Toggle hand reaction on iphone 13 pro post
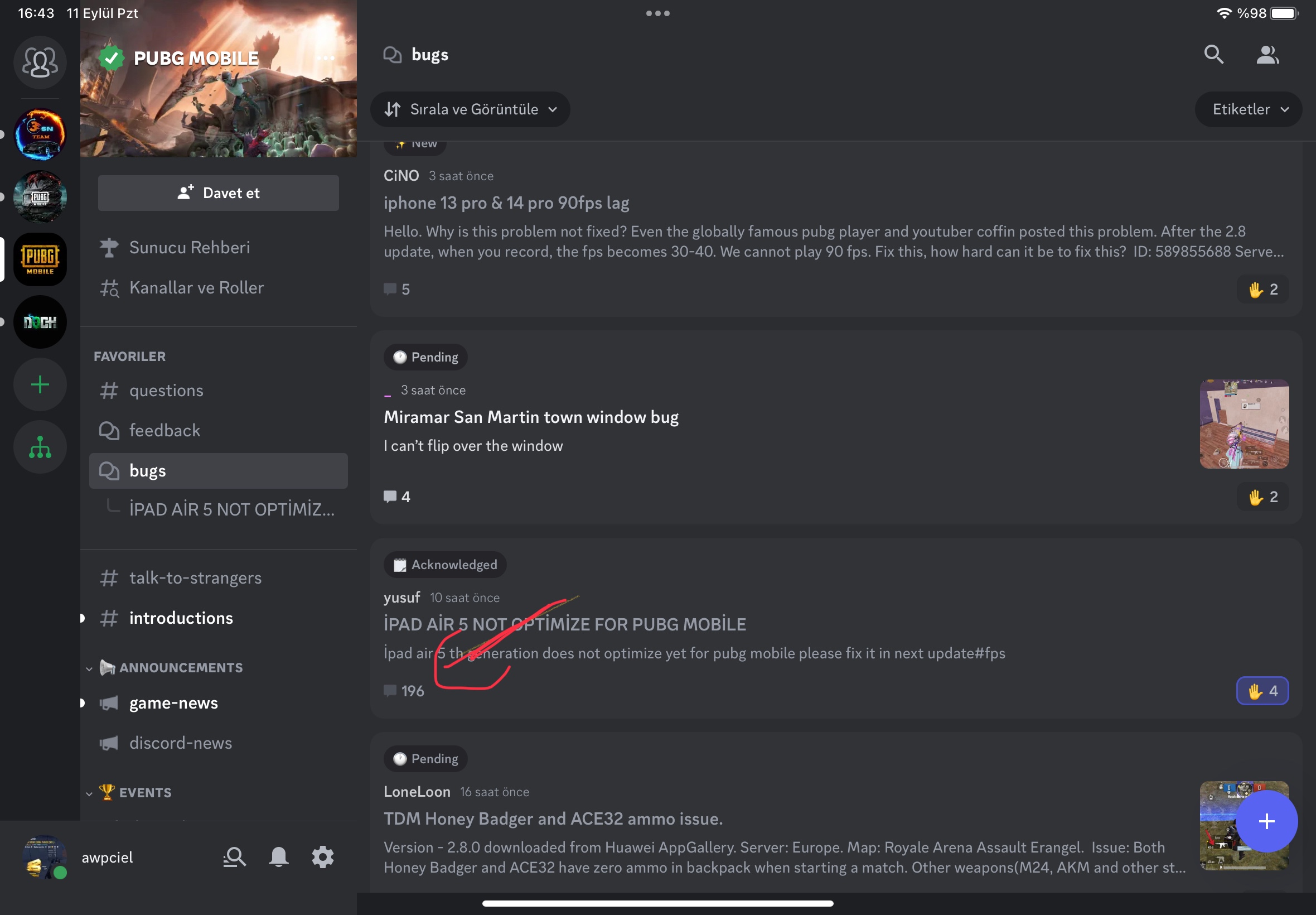 point(1262,289)
